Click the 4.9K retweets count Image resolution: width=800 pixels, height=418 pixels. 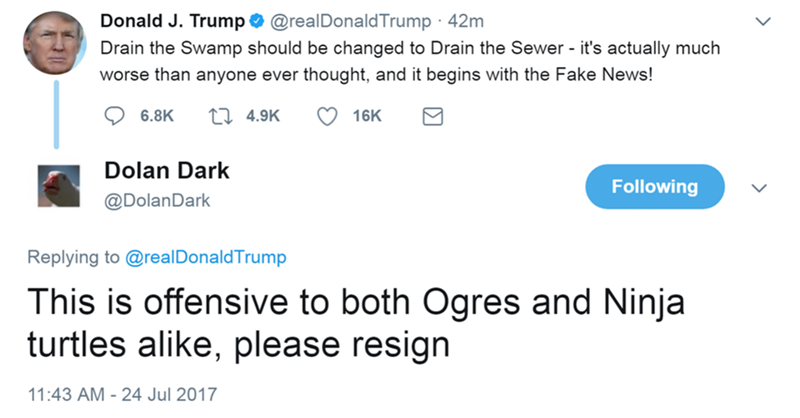tap(262, 117)
